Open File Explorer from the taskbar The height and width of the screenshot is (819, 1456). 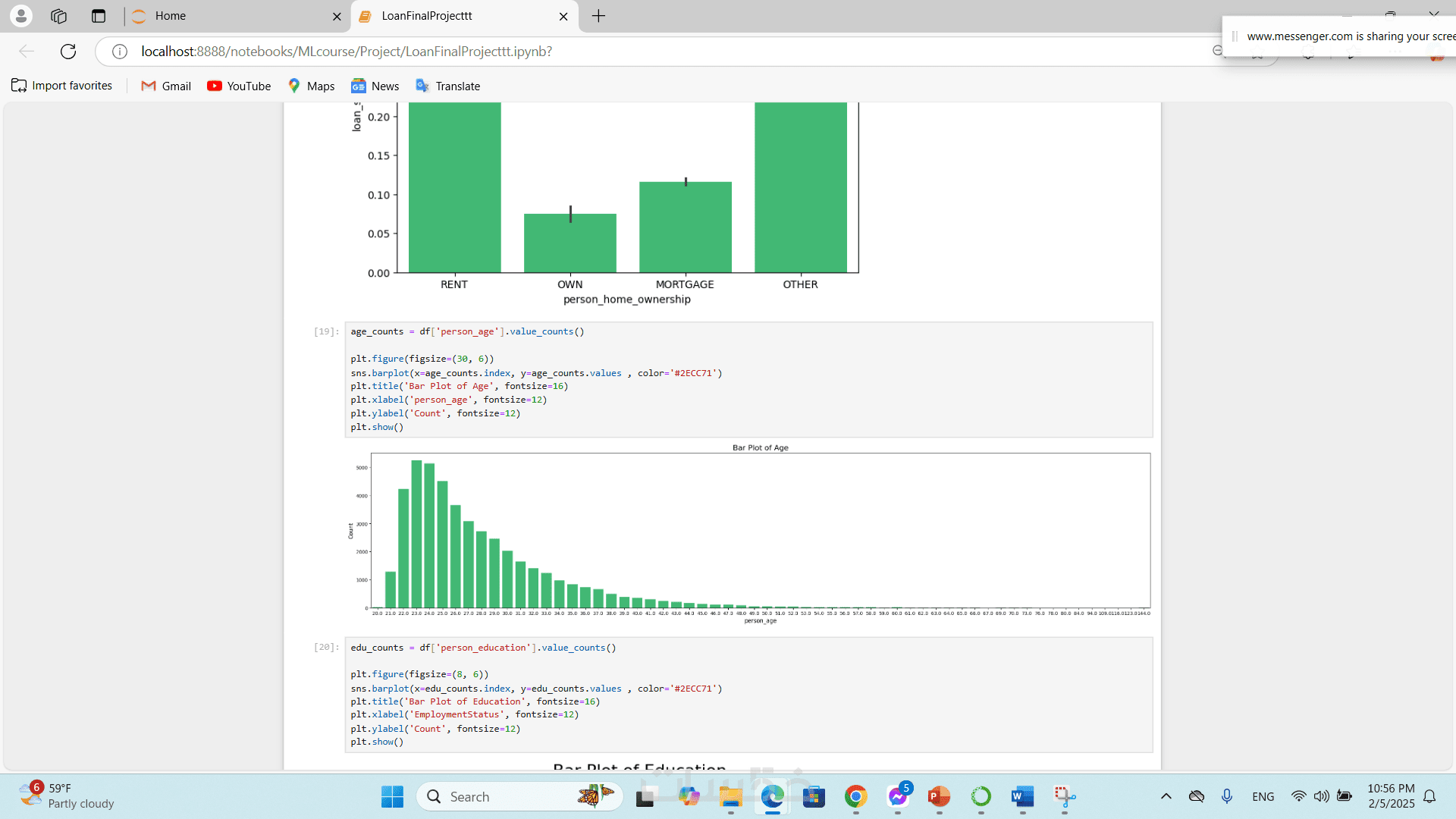[731, 796]
